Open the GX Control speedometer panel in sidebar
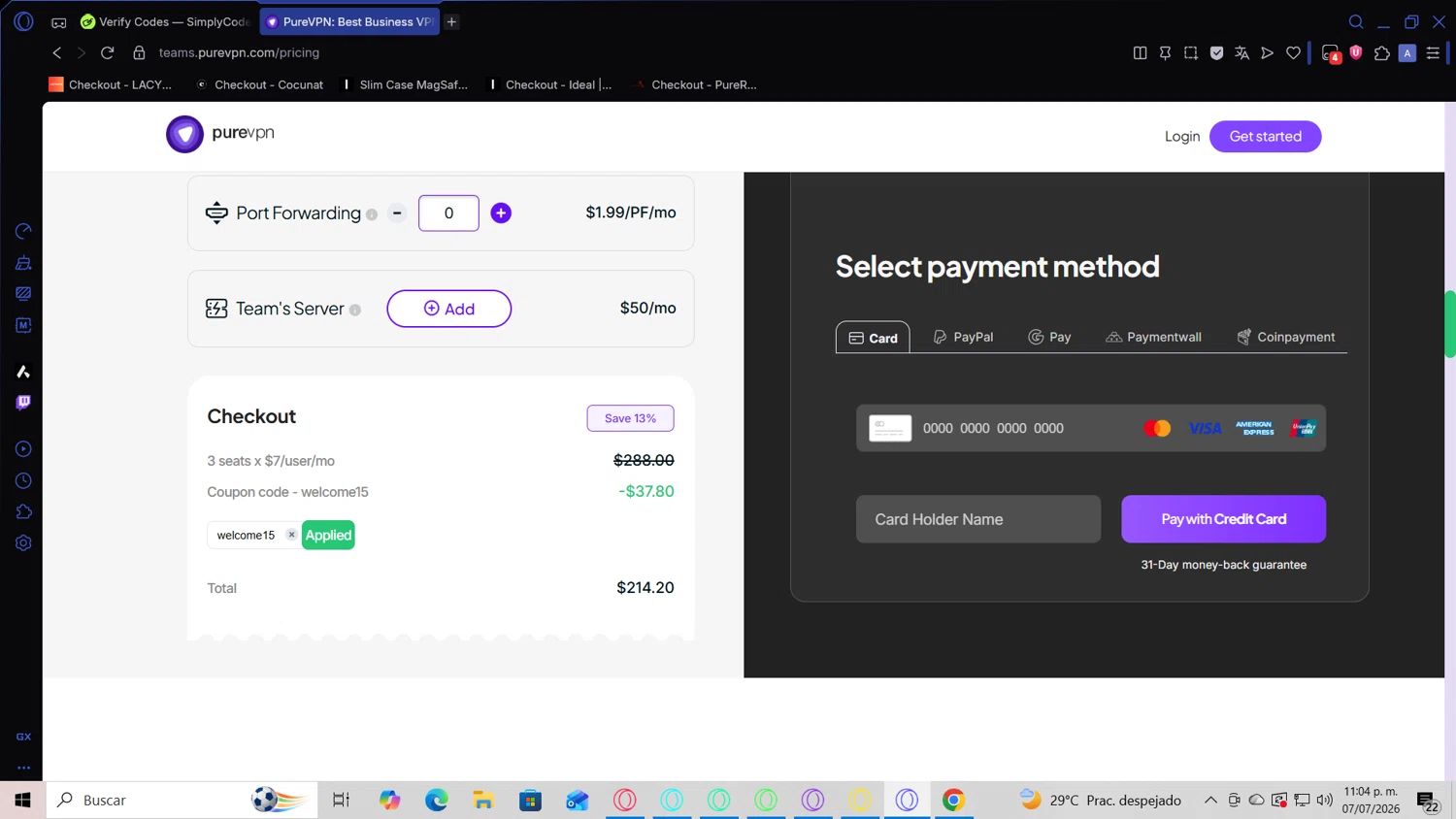Viewport: 1456px width, 819px height. coord(23,231)
